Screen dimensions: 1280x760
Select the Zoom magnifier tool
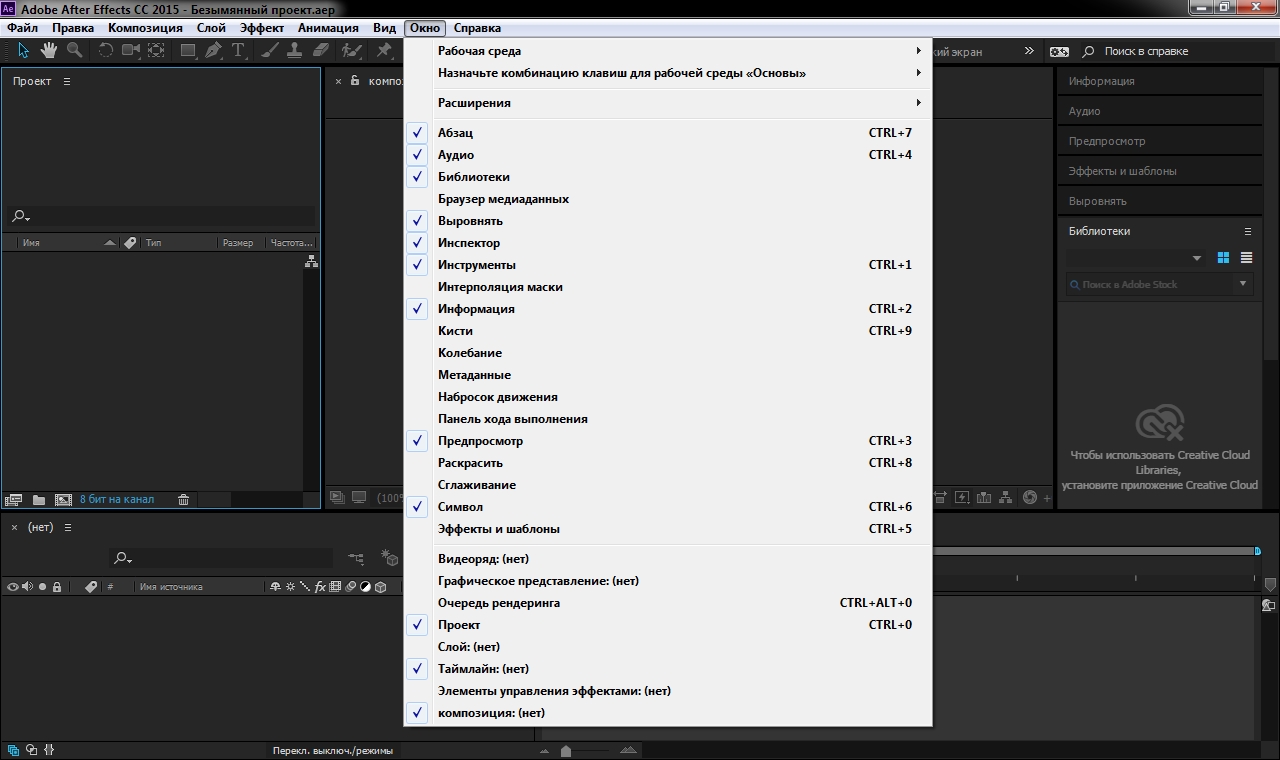[x=75, y=50]
